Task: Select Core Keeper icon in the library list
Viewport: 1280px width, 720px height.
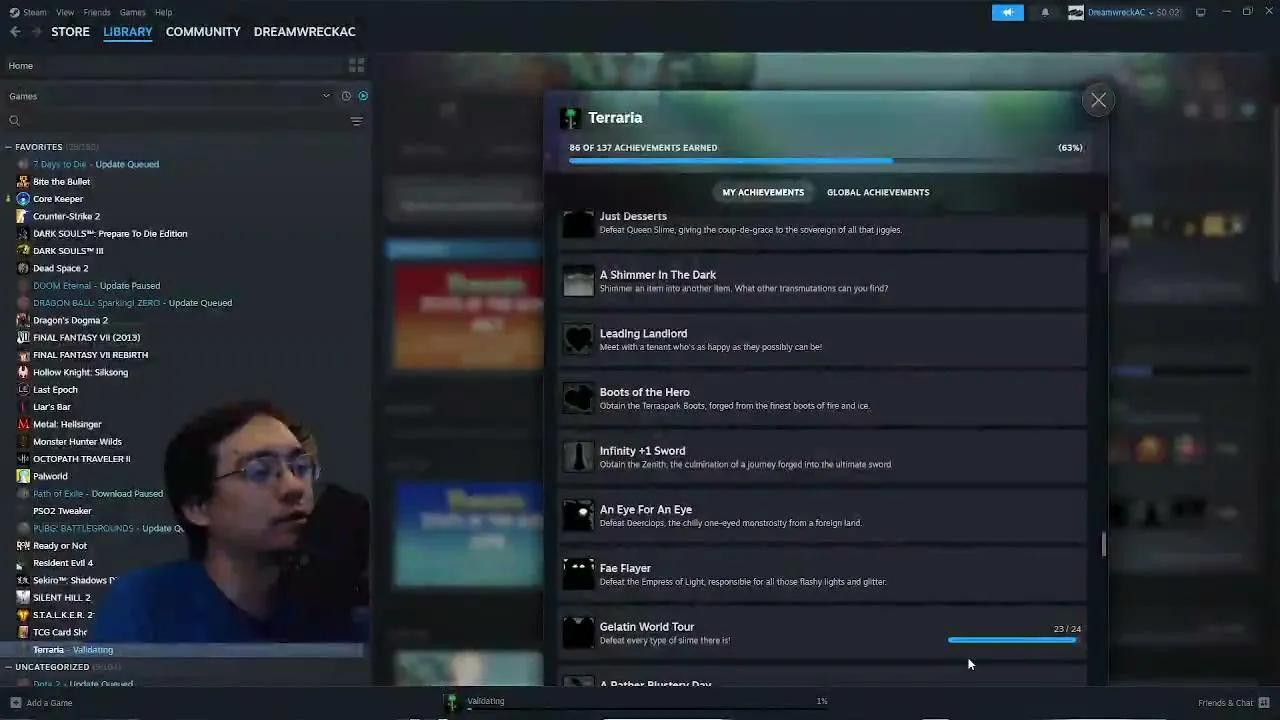Action: [23, 199]
